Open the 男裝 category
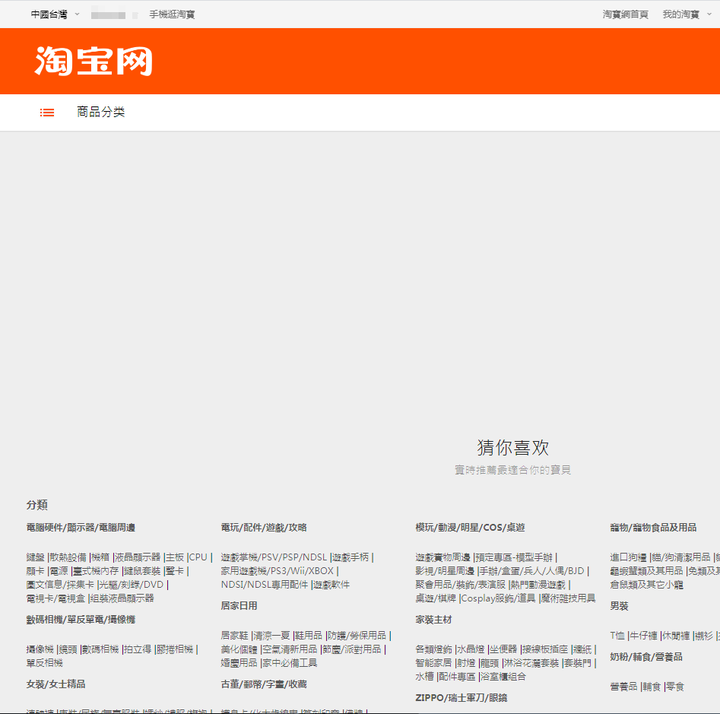Screen dimensions: 720x714 pyautogui.click(x=619, y=606)
